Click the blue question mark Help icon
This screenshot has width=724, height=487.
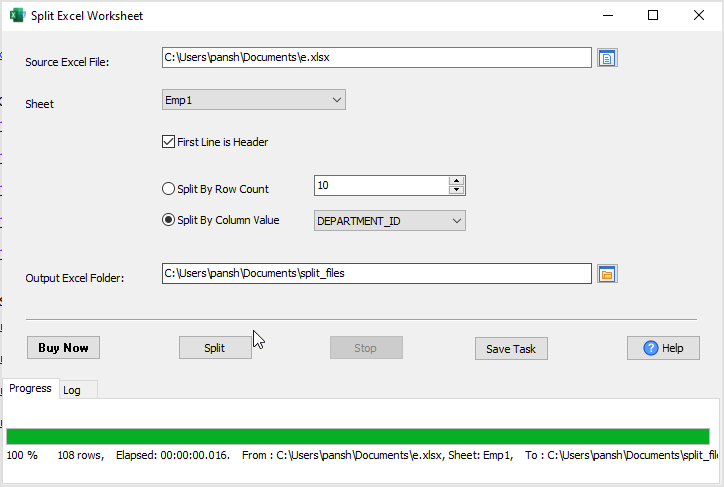pyautogui.click(x=651, y=348)
